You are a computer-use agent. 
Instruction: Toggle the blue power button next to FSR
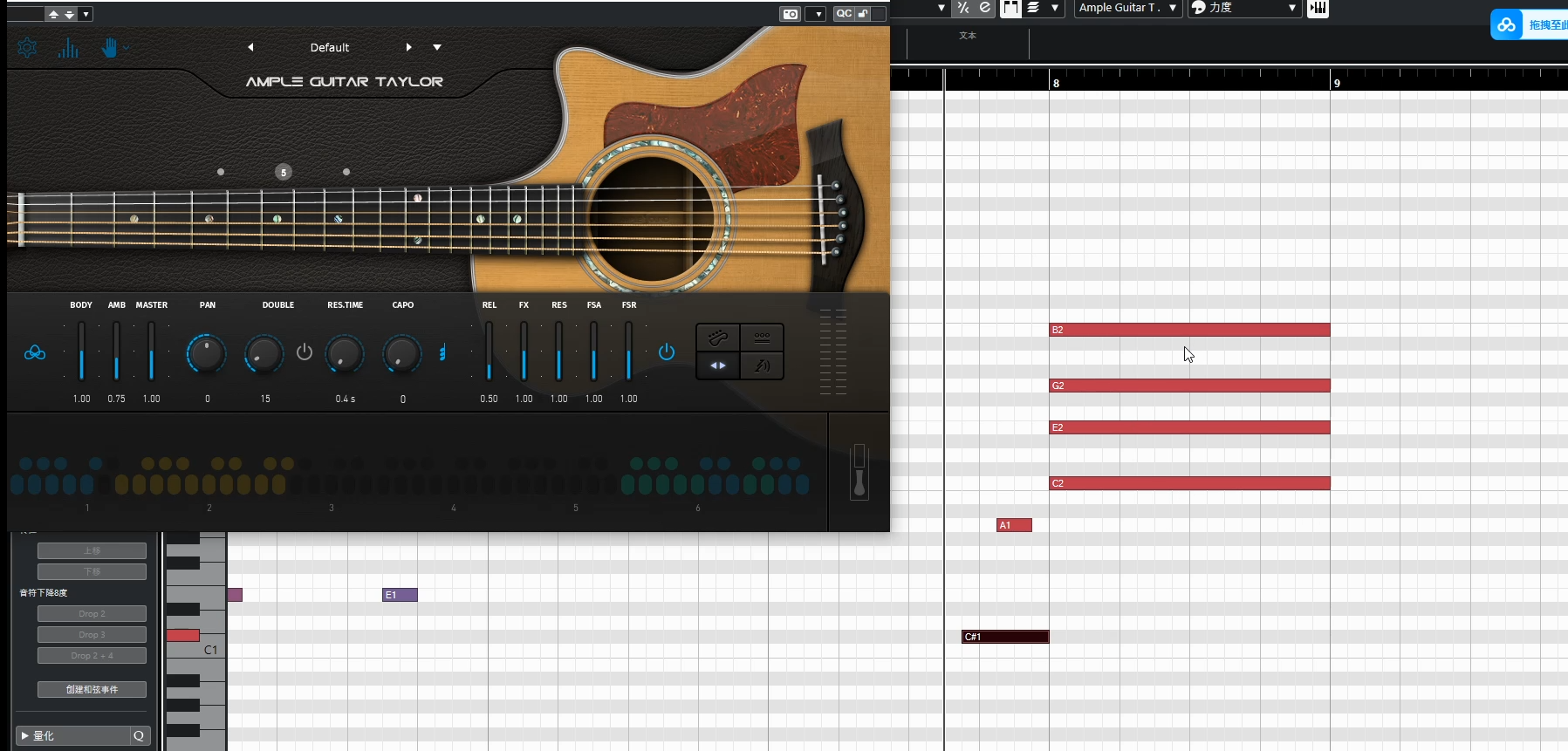pos(667,352)
